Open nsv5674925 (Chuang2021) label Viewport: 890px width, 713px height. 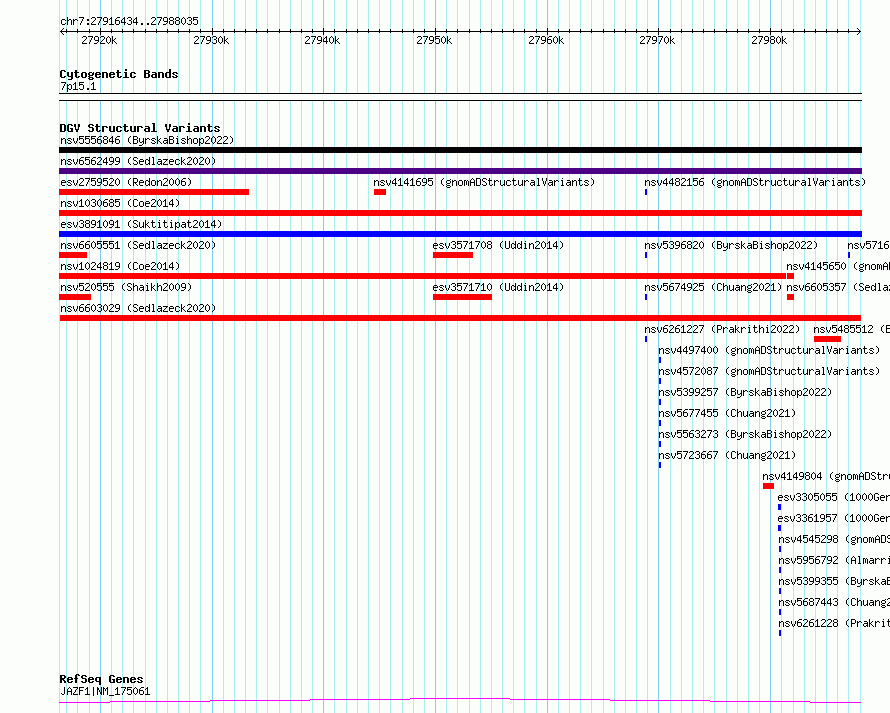[x=713, y=287]
